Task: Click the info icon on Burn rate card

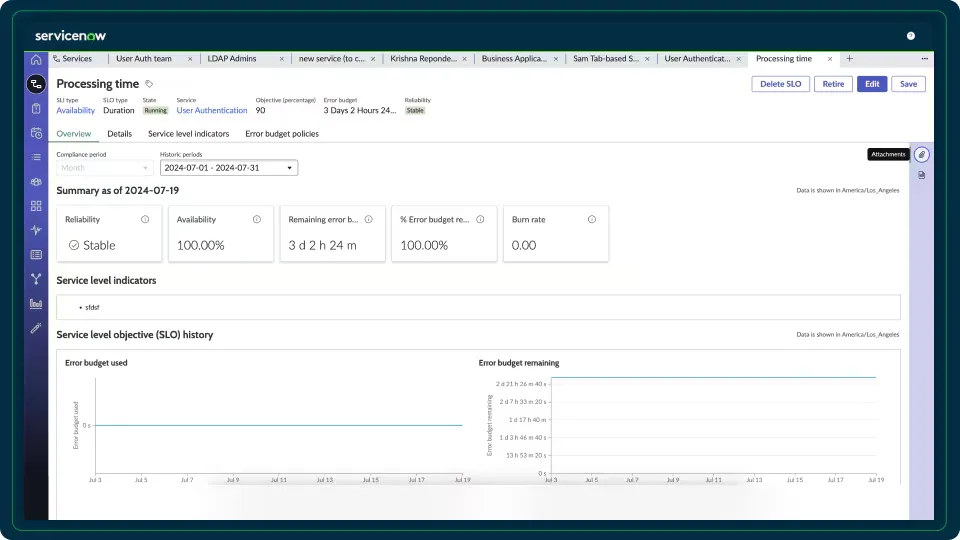Action: click(x=592, y=219)
